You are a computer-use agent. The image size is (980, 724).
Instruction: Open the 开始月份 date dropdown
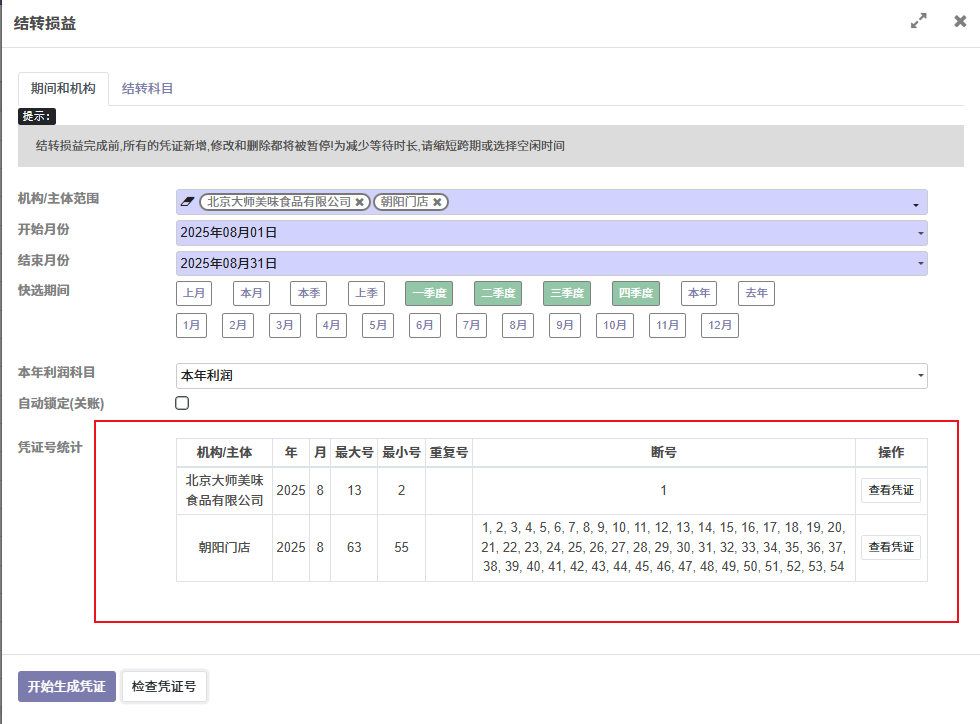[920, 233]
